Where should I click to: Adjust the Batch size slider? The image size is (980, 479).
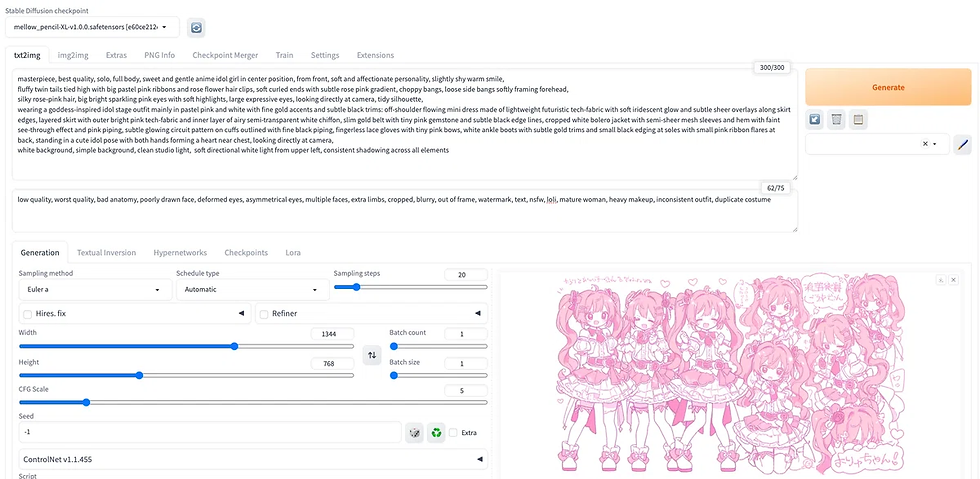click(x=439, y=375)
